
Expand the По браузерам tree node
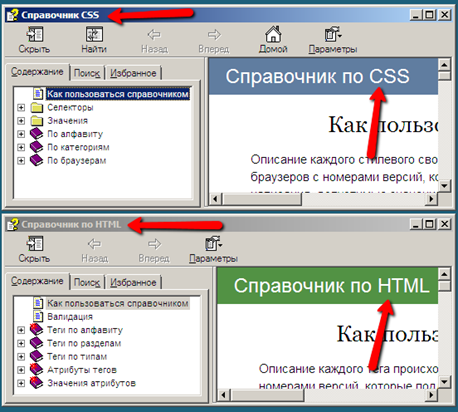tap(21, 161)
